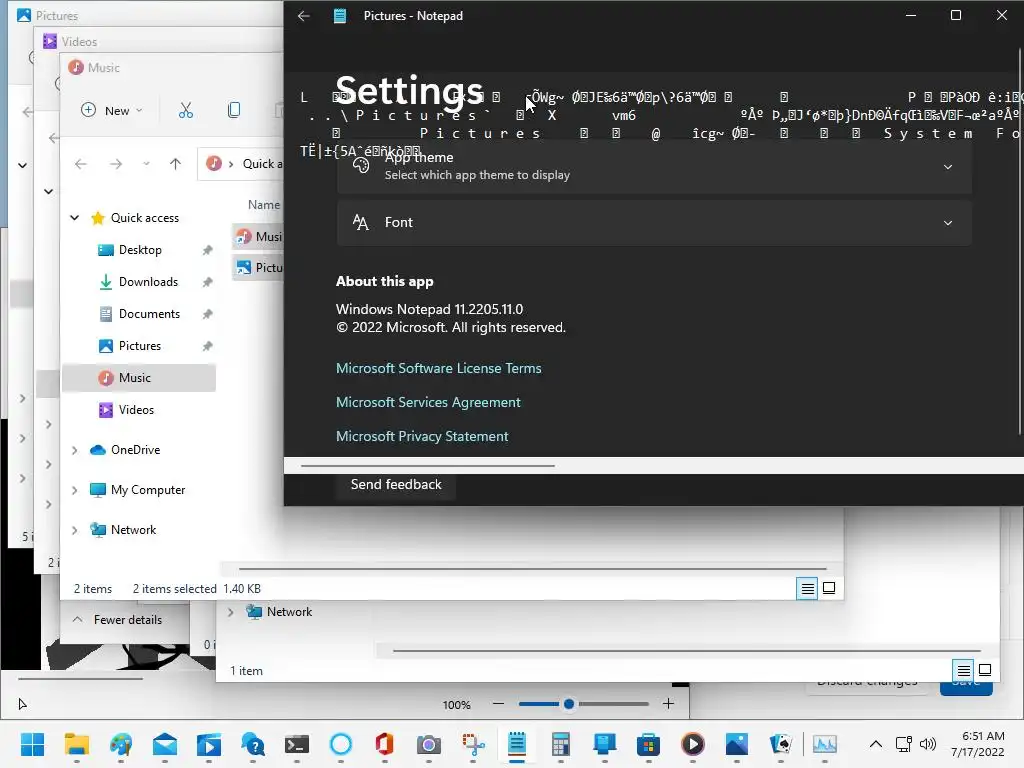The image size is (1024, 768).
Task: Select Pictures in Quick access
Action: pos(139,346)
